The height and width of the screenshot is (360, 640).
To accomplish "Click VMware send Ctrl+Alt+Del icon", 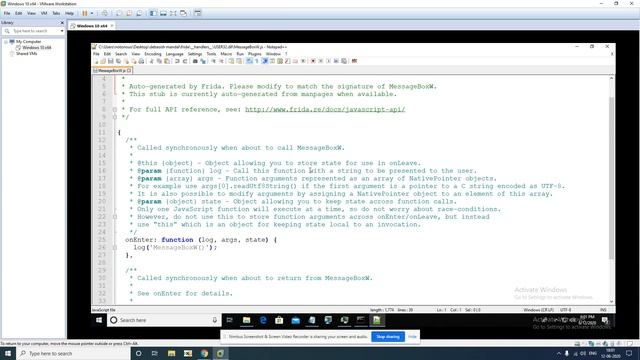I will [x=105, y=13].
